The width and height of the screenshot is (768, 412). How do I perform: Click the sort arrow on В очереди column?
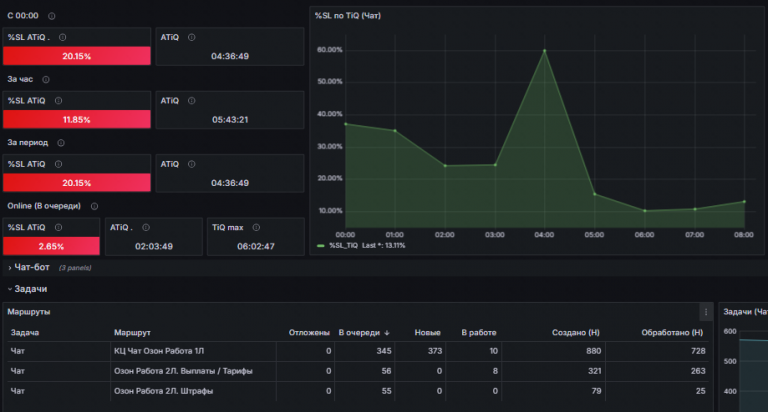pyautogui.click(x=387, y=333)
